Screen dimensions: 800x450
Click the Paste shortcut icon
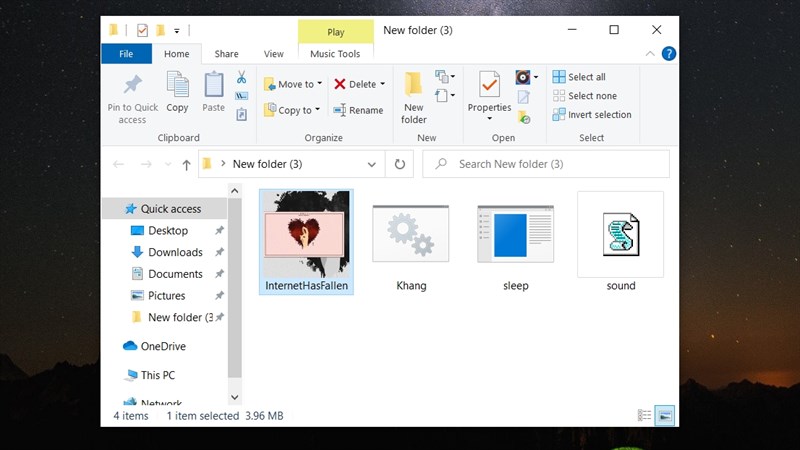(241, 114)
